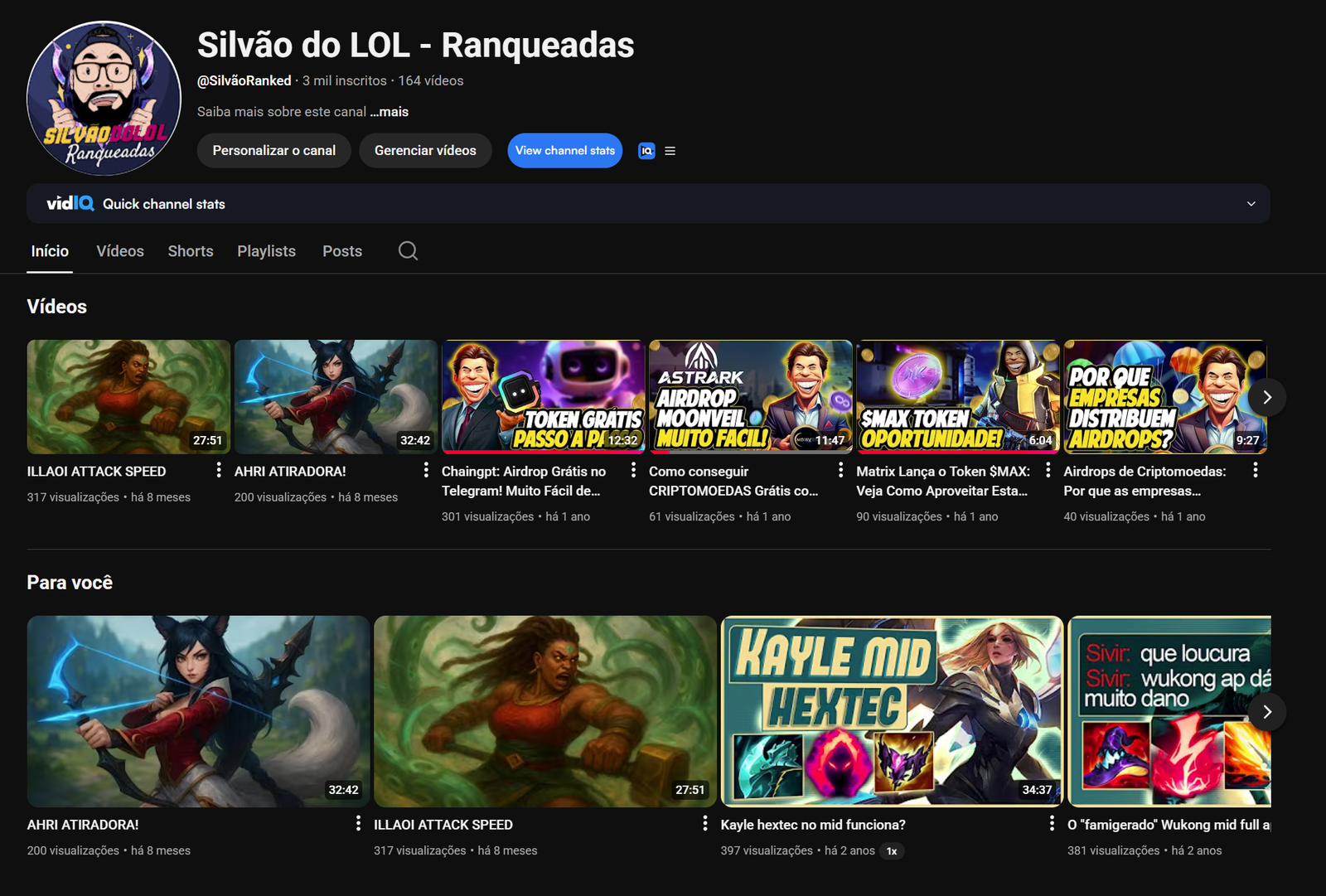Open the Vídeos tab
Viewport: 1326px width, 896px height.
tap(120, 251)
